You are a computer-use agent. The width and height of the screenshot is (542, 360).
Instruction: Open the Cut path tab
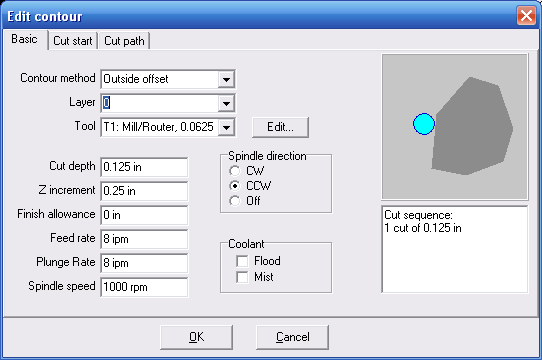[x=124, y=41]
